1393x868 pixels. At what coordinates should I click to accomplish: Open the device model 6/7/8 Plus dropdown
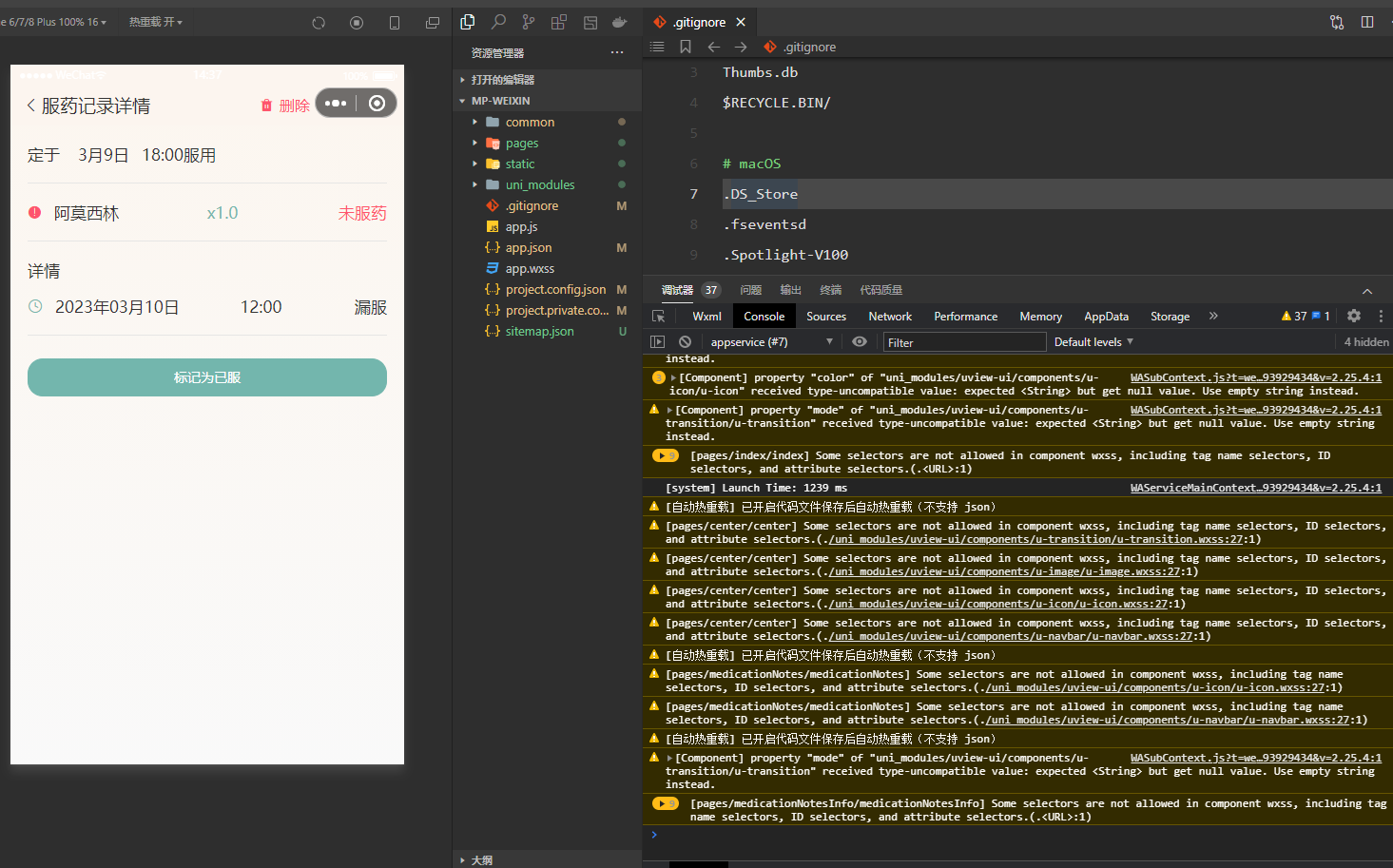53,22
